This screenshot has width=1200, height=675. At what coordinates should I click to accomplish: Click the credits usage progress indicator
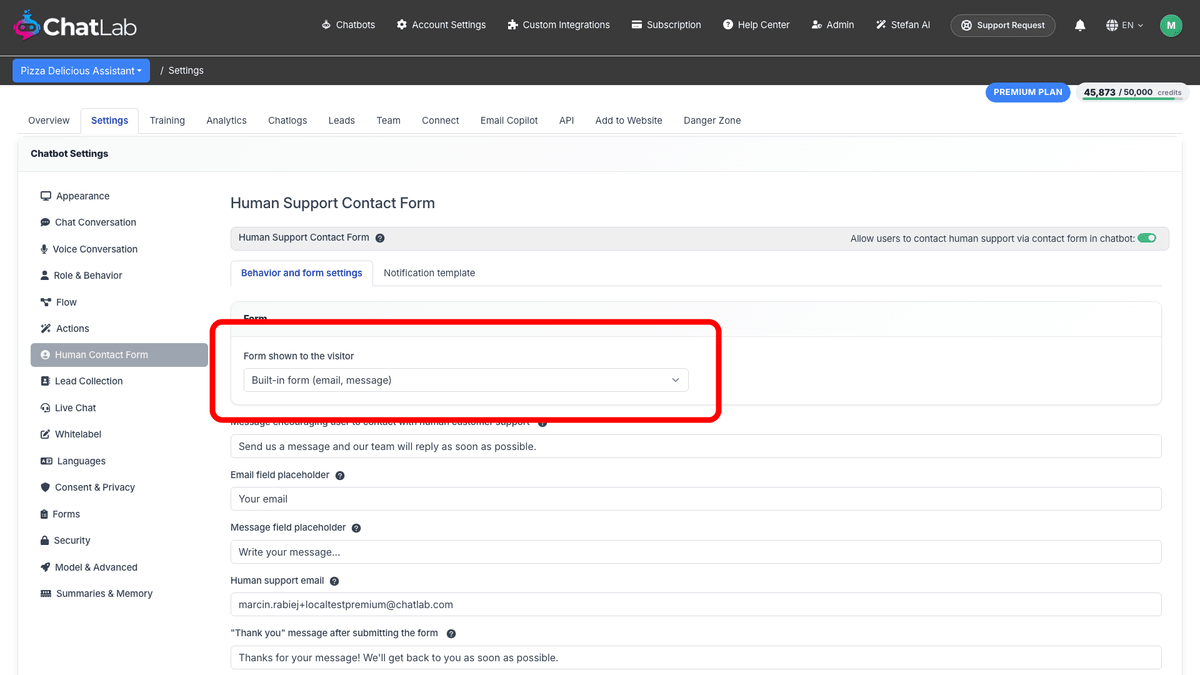tap(1133, 93)
